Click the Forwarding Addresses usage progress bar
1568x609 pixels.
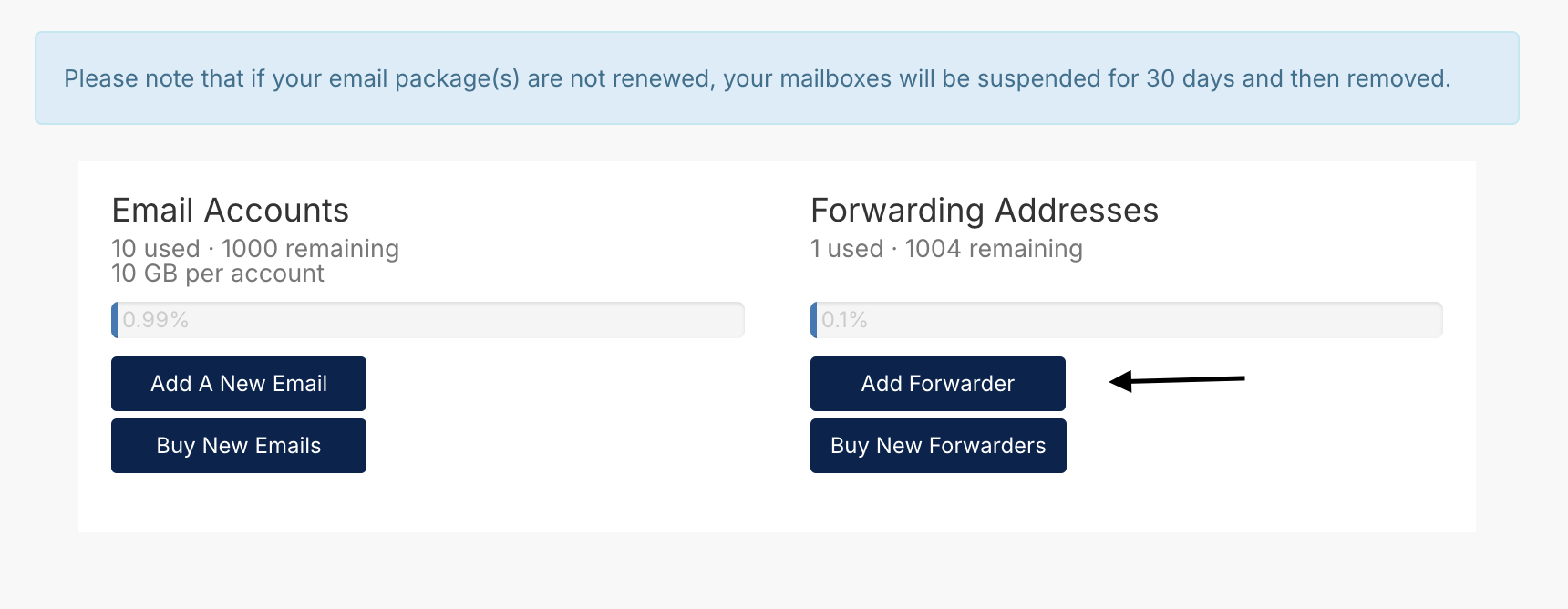(x=1127, y=320)
